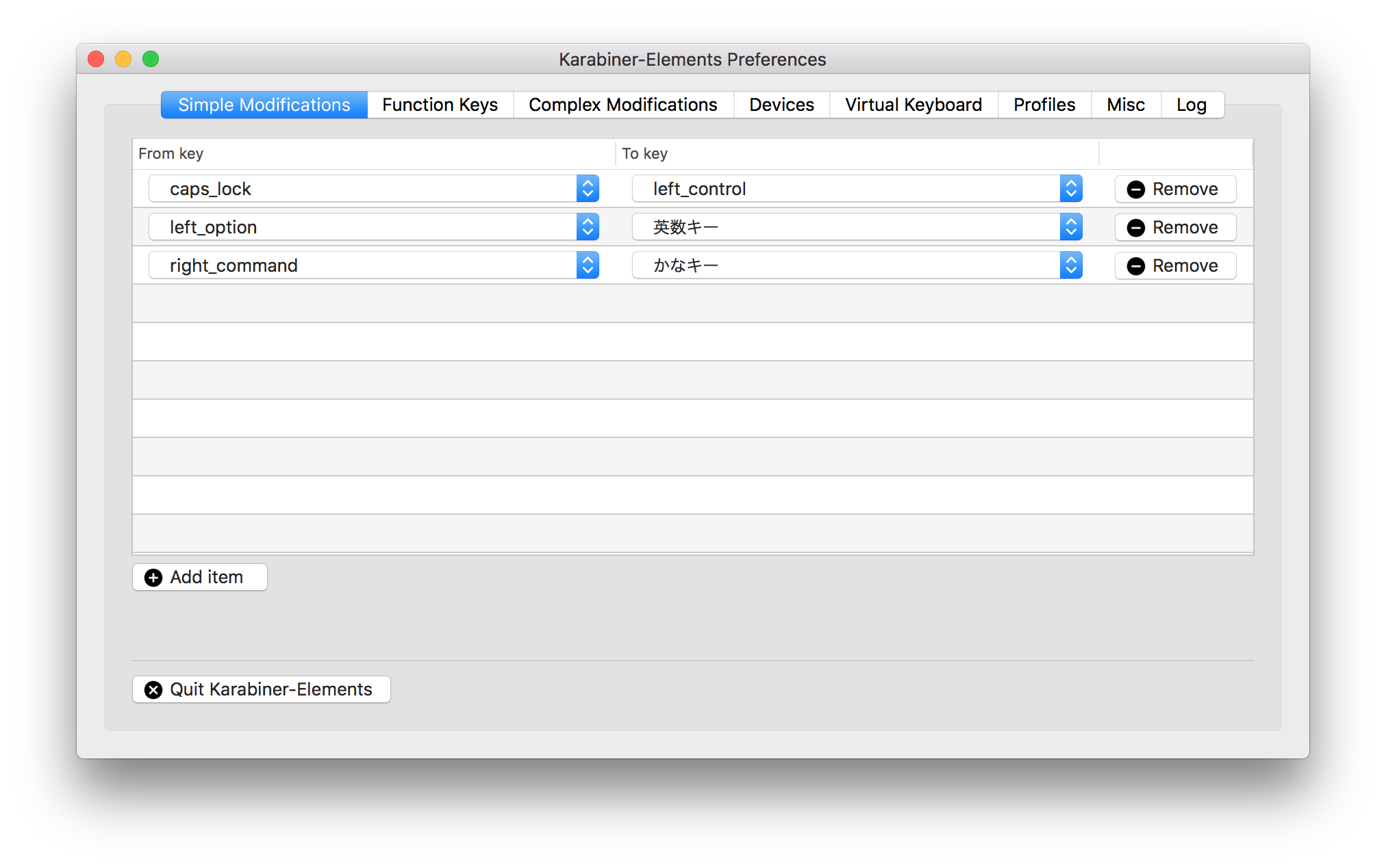Switch to the Simple Modifications tab
Image resolution: width=1386 pixels, height=868 pixels.
264,105
